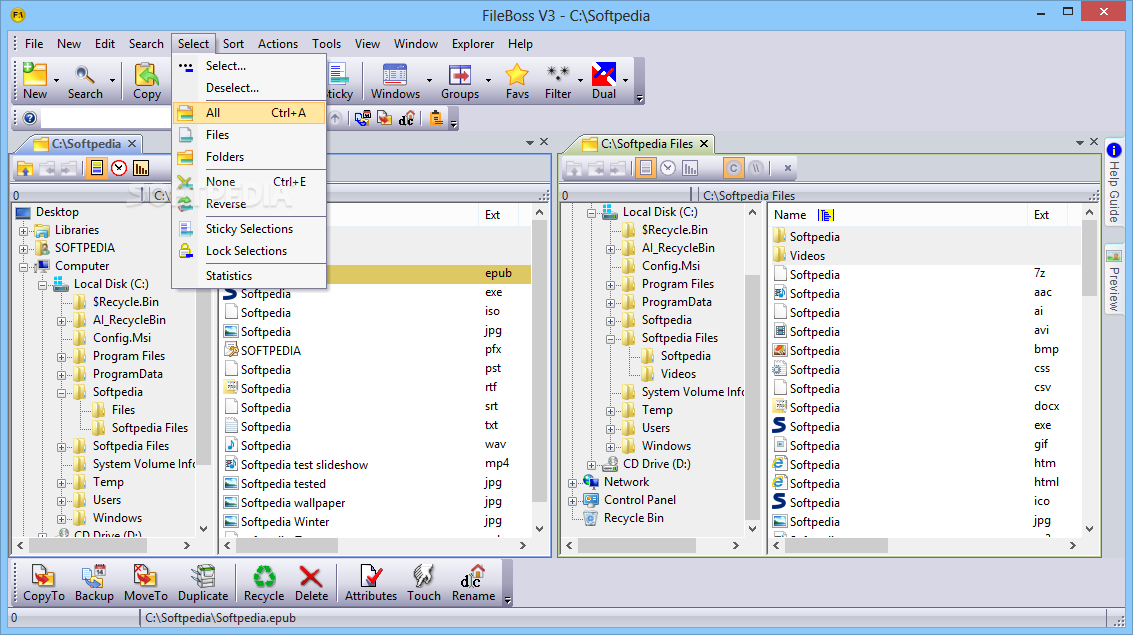Click the red clock icon in left pane toolbar
Image resolution: width=1133 pixels, height=635 pixels.
click(119, 168)
